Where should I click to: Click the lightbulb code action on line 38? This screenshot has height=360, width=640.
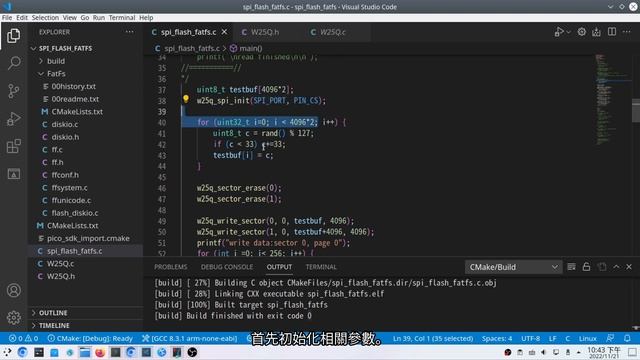tap(186, 99)
